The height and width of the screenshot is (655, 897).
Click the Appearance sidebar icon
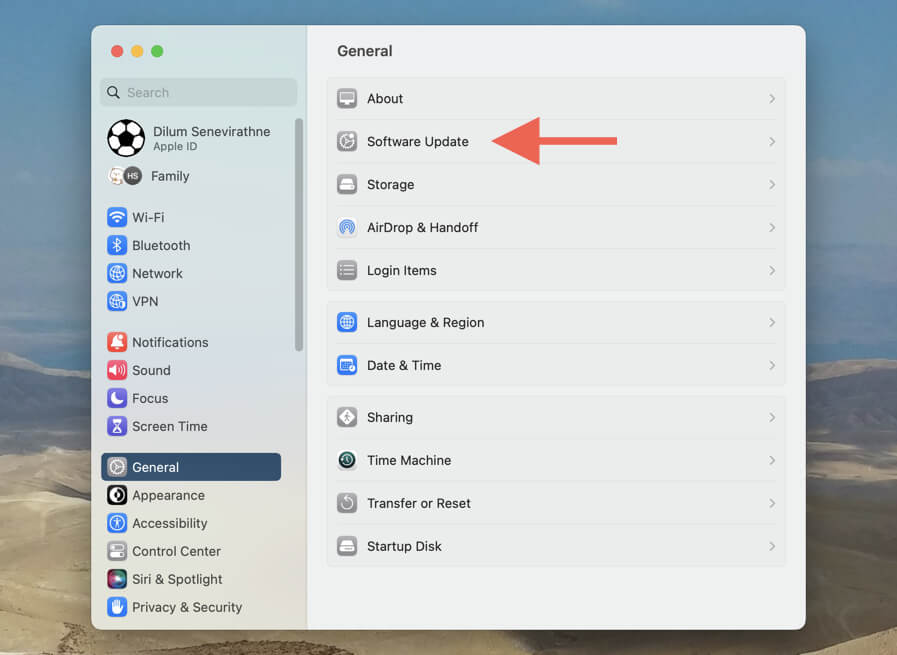click(x=117, y=495)
